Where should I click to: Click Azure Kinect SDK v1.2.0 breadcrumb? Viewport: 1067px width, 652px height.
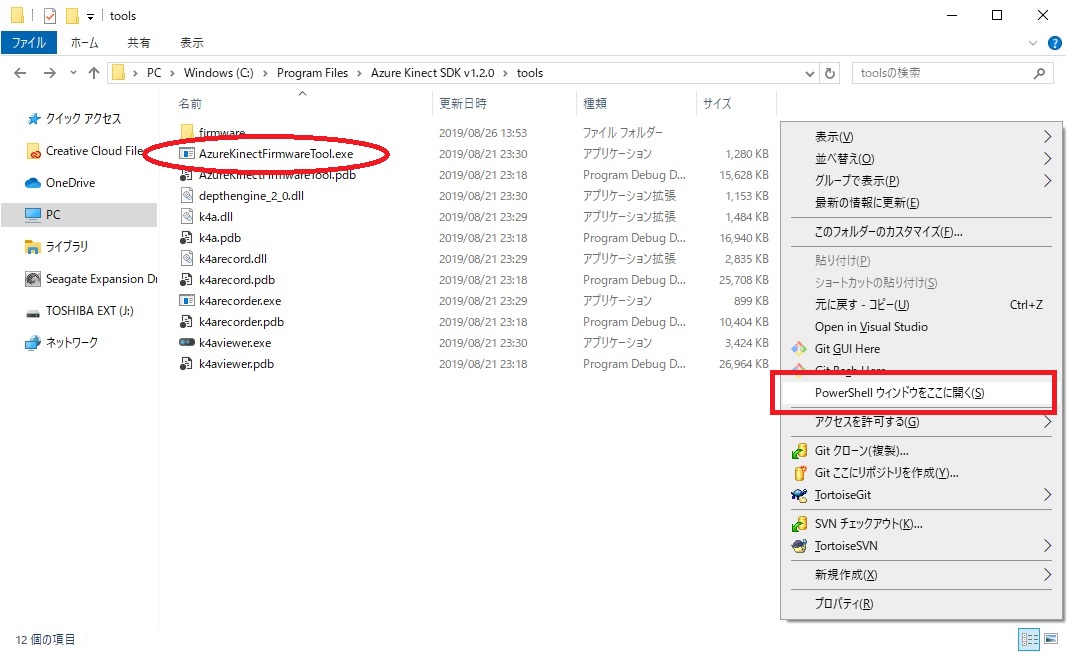point(433,73)
